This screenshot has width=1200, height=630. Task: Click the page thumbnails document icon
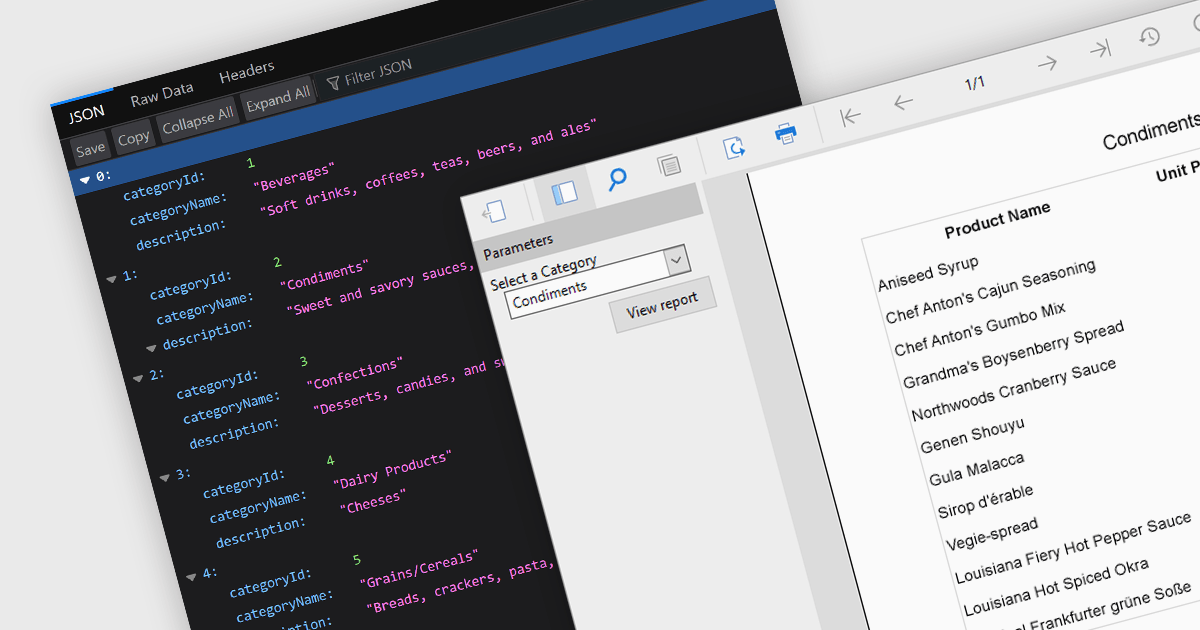pyautogui.click(x=669, y=167)
